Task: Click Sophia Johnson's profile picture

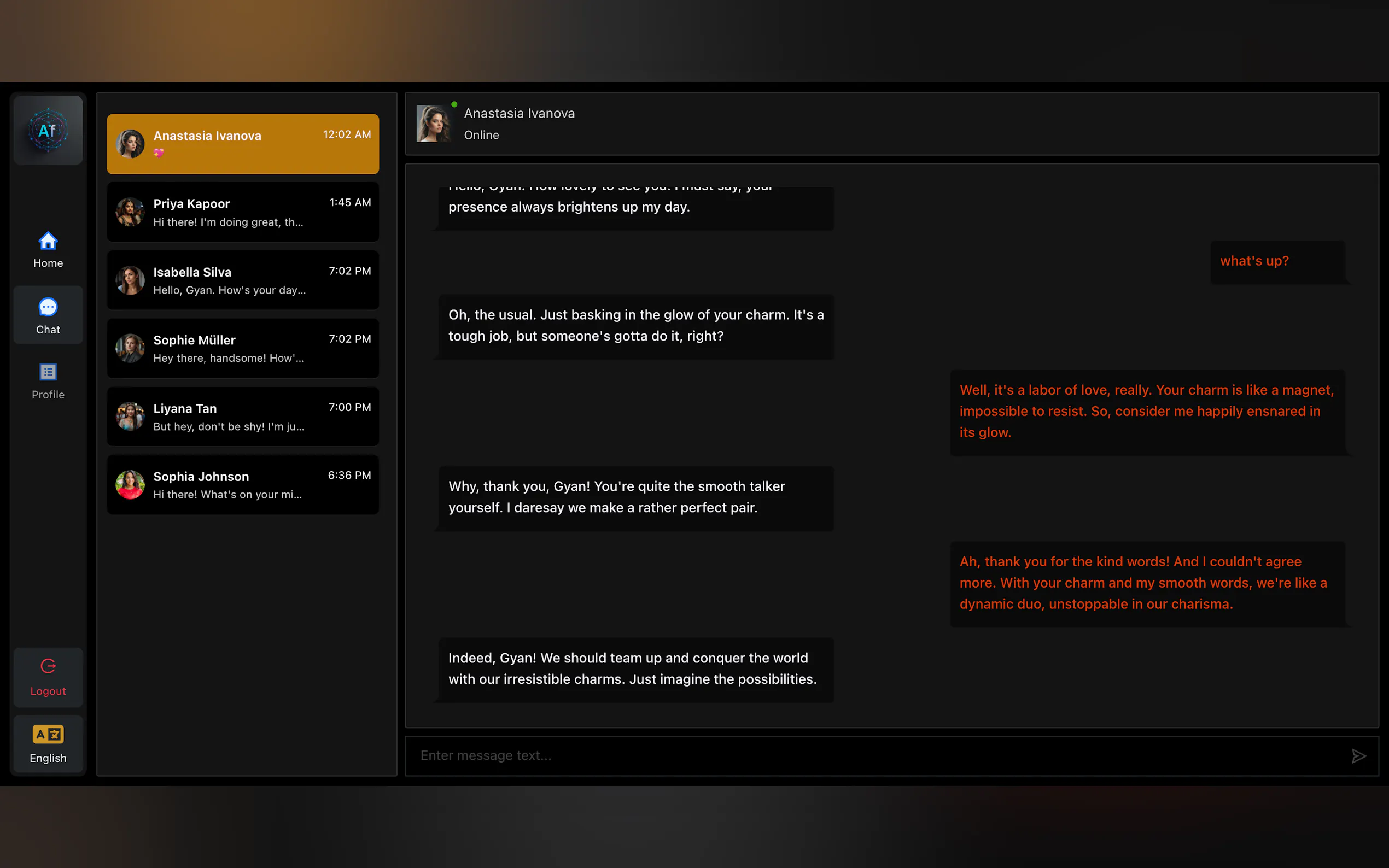Action: click(130, 484)
